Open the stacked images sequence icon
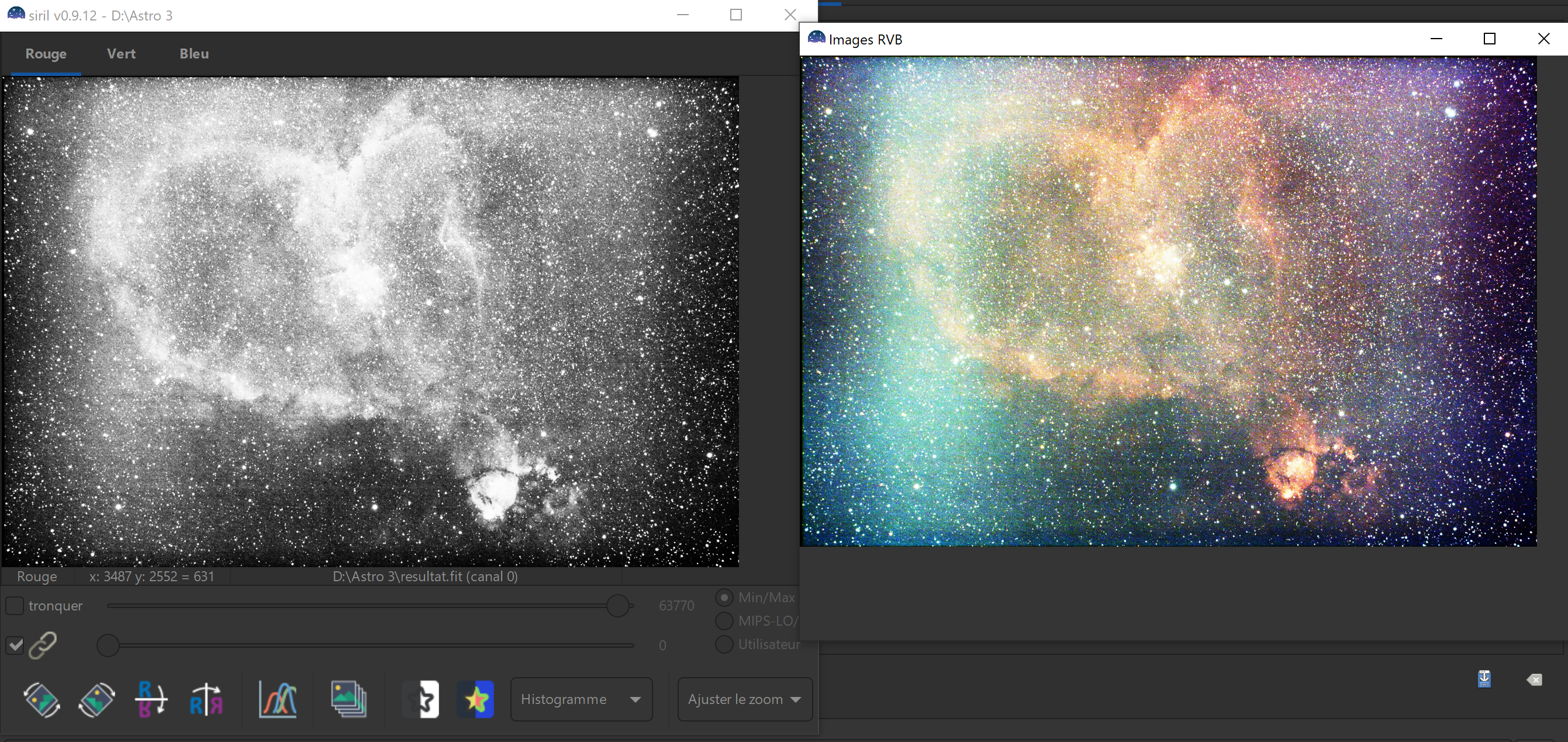The height and width of the screenshot is (742, 1568). [349, 699]
